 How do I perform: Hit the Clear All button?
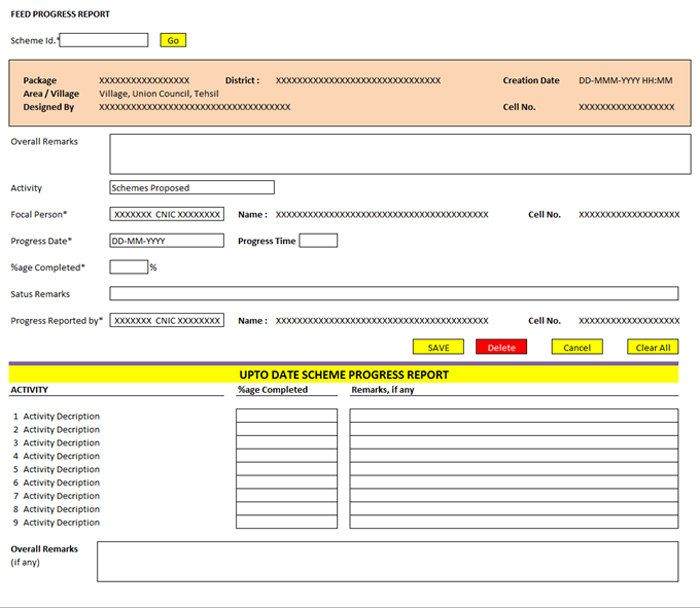[653, 347]
